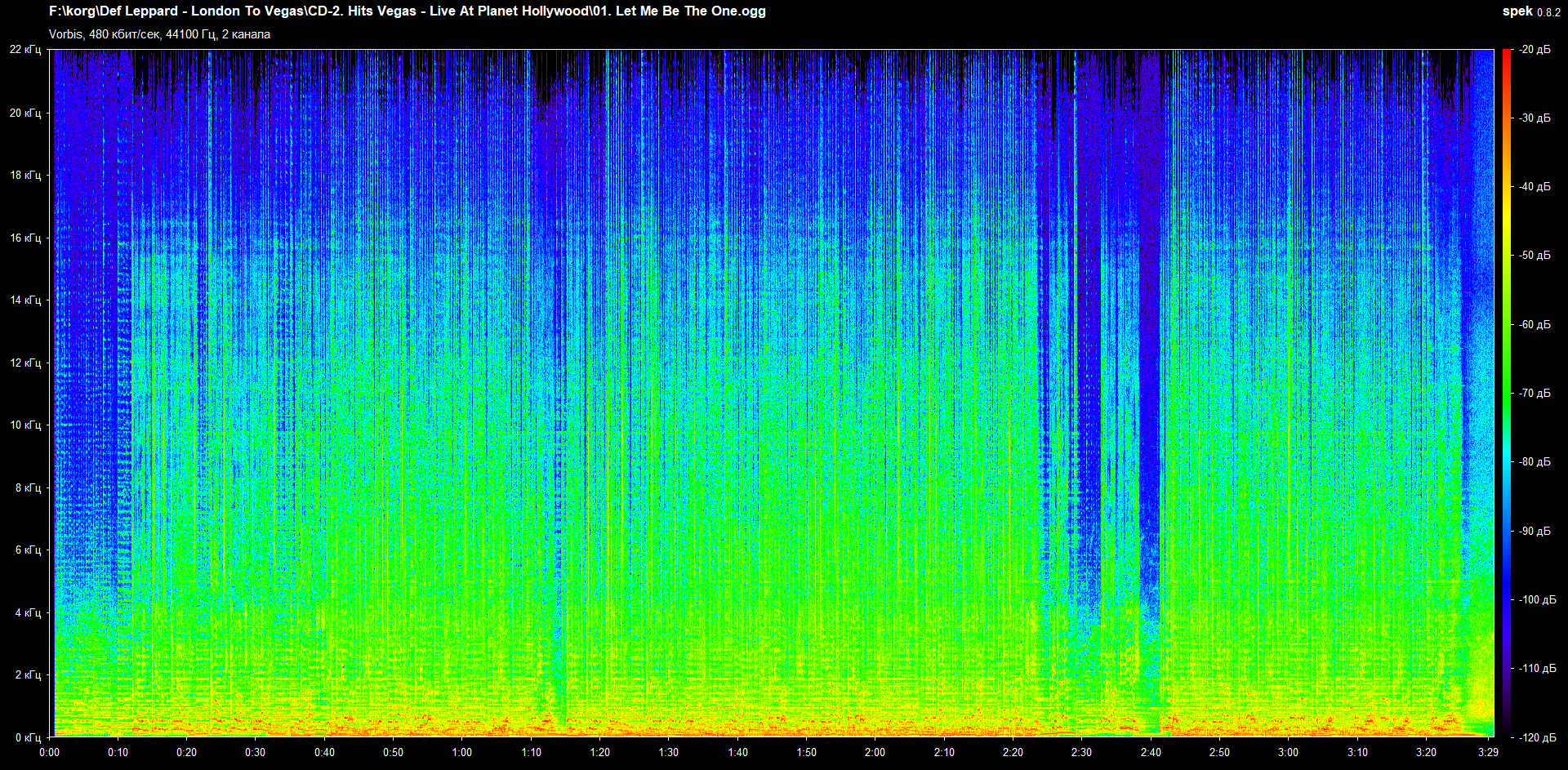Click the dark blue quiet band near 2:40

tap(1149, 367)
